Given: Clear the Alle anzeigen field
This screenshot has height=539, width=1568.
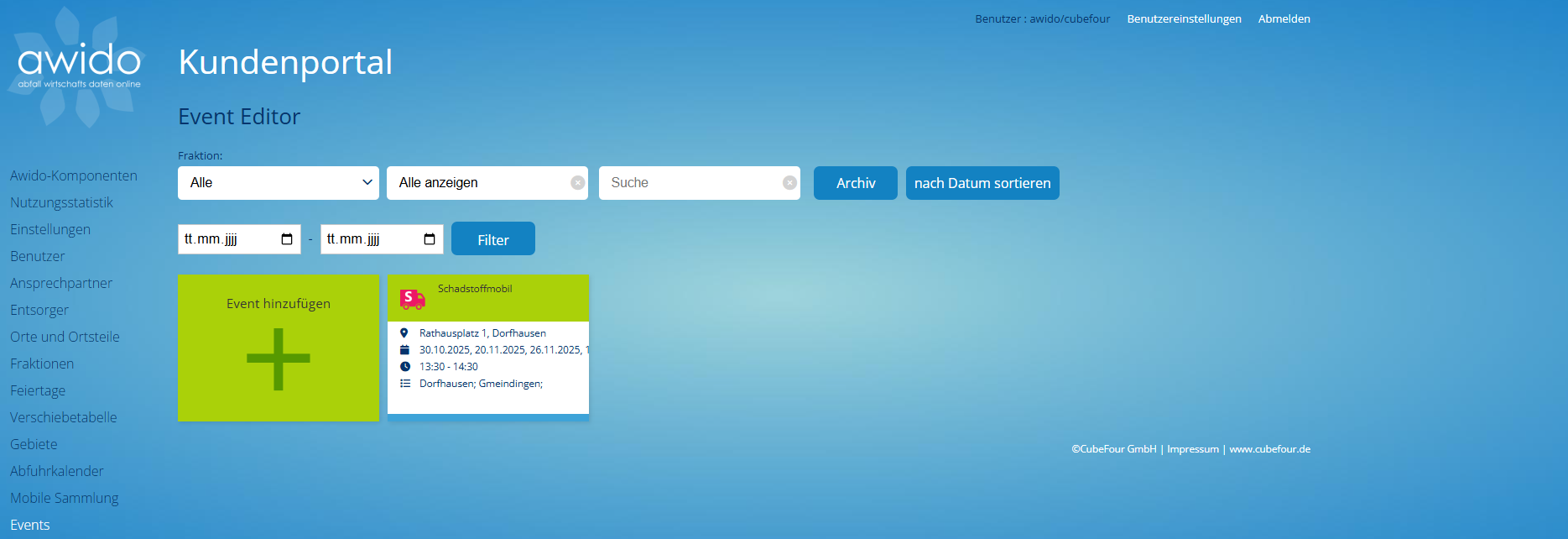Looking at the screenshot, I should (578, 183).
